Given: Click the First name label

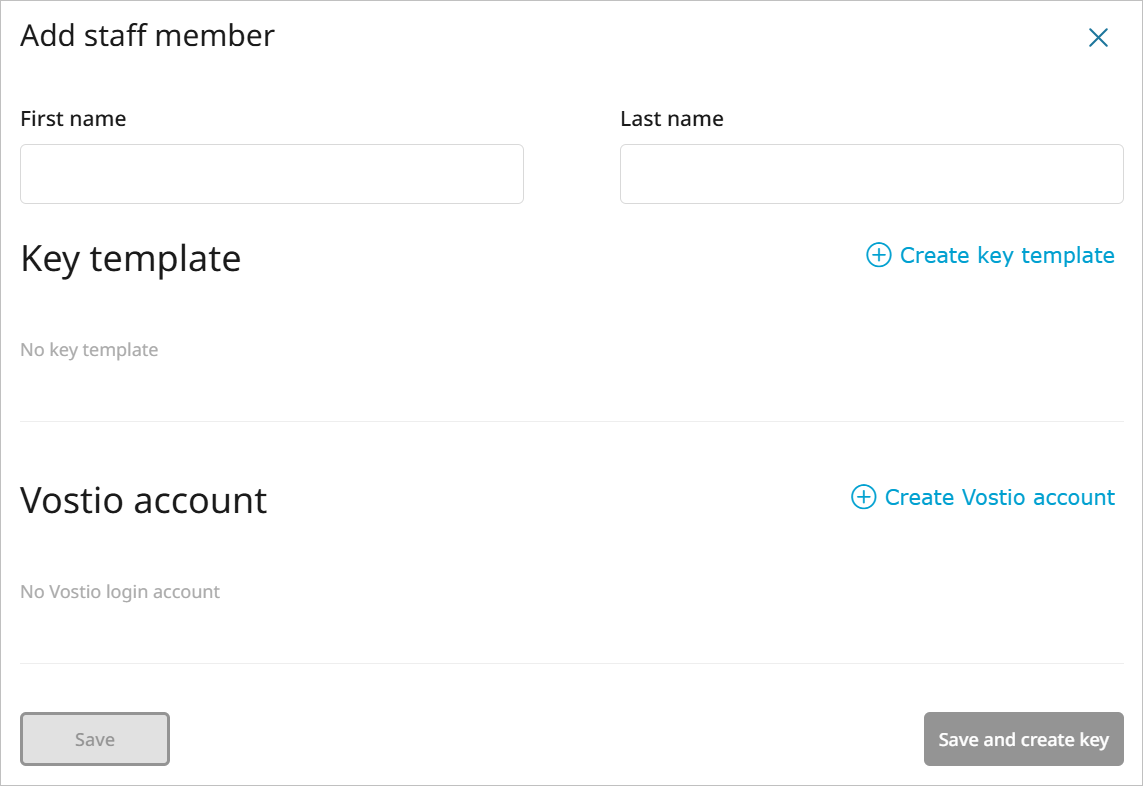Looking at the screenshot, I should (73, 119).
